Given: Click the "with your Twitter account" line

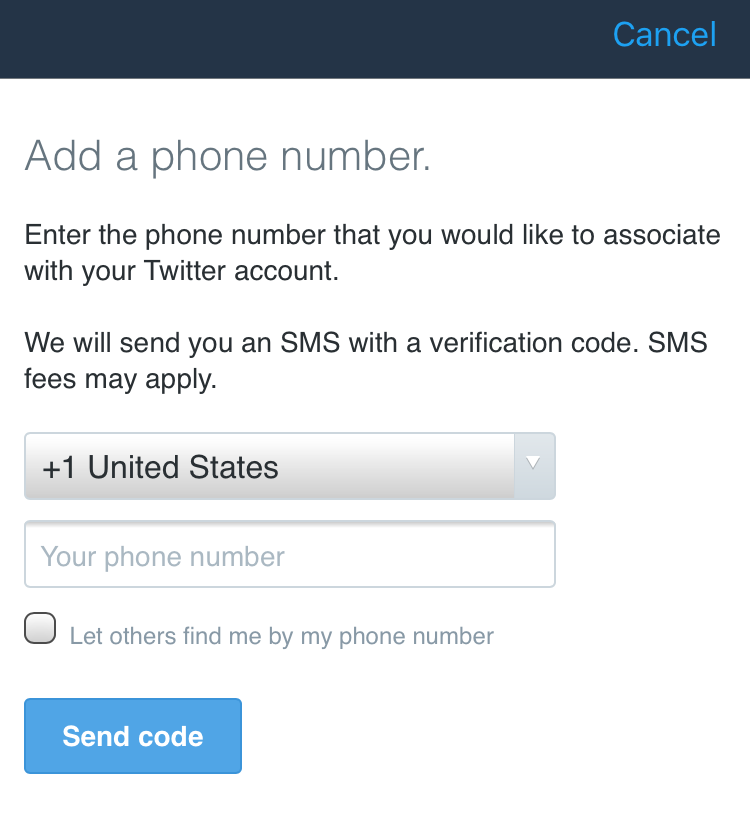Looking at the screenshot, I should [181, 270].
